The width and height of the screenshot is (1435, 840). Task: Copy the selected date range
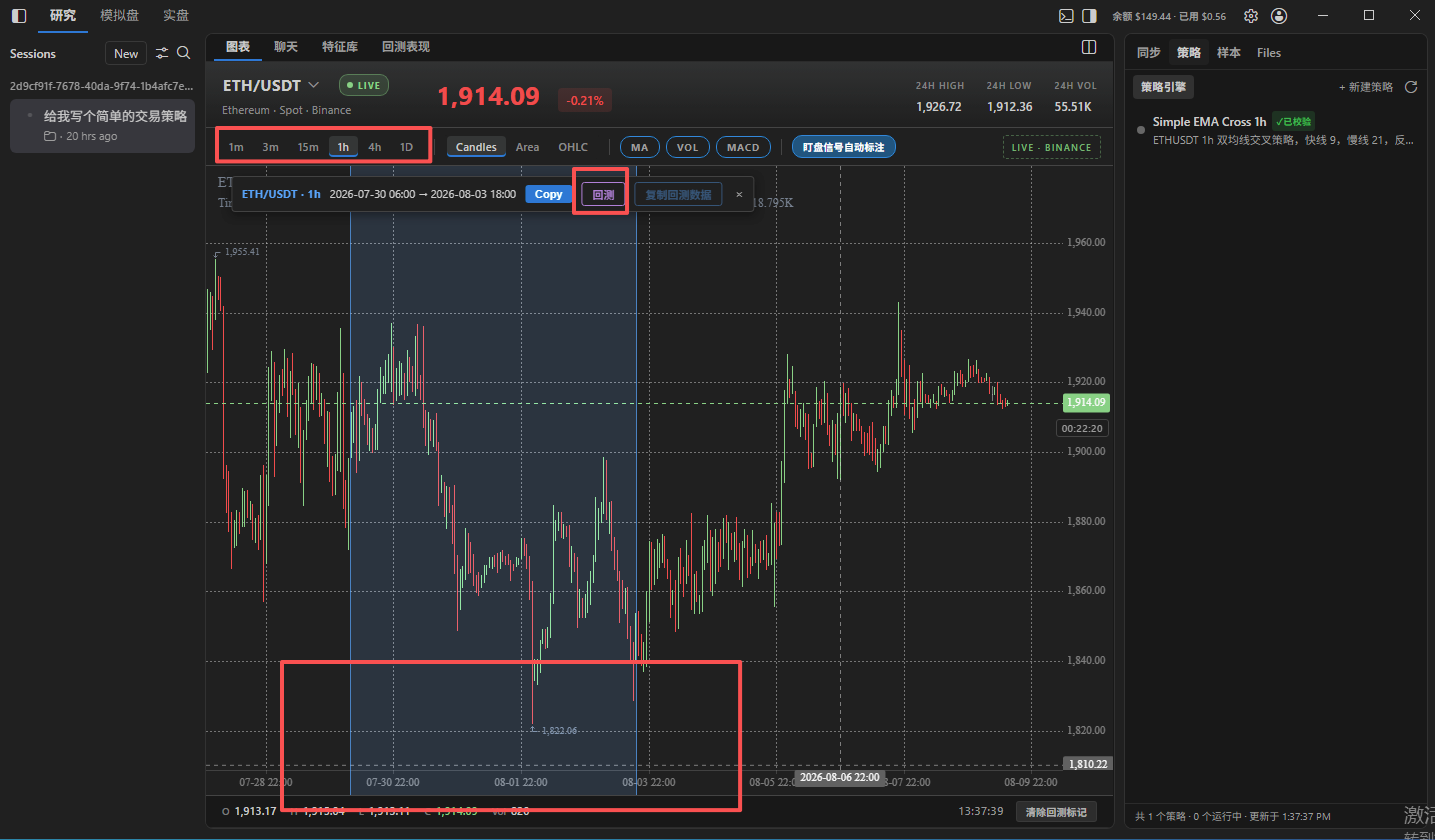[549, 194]
